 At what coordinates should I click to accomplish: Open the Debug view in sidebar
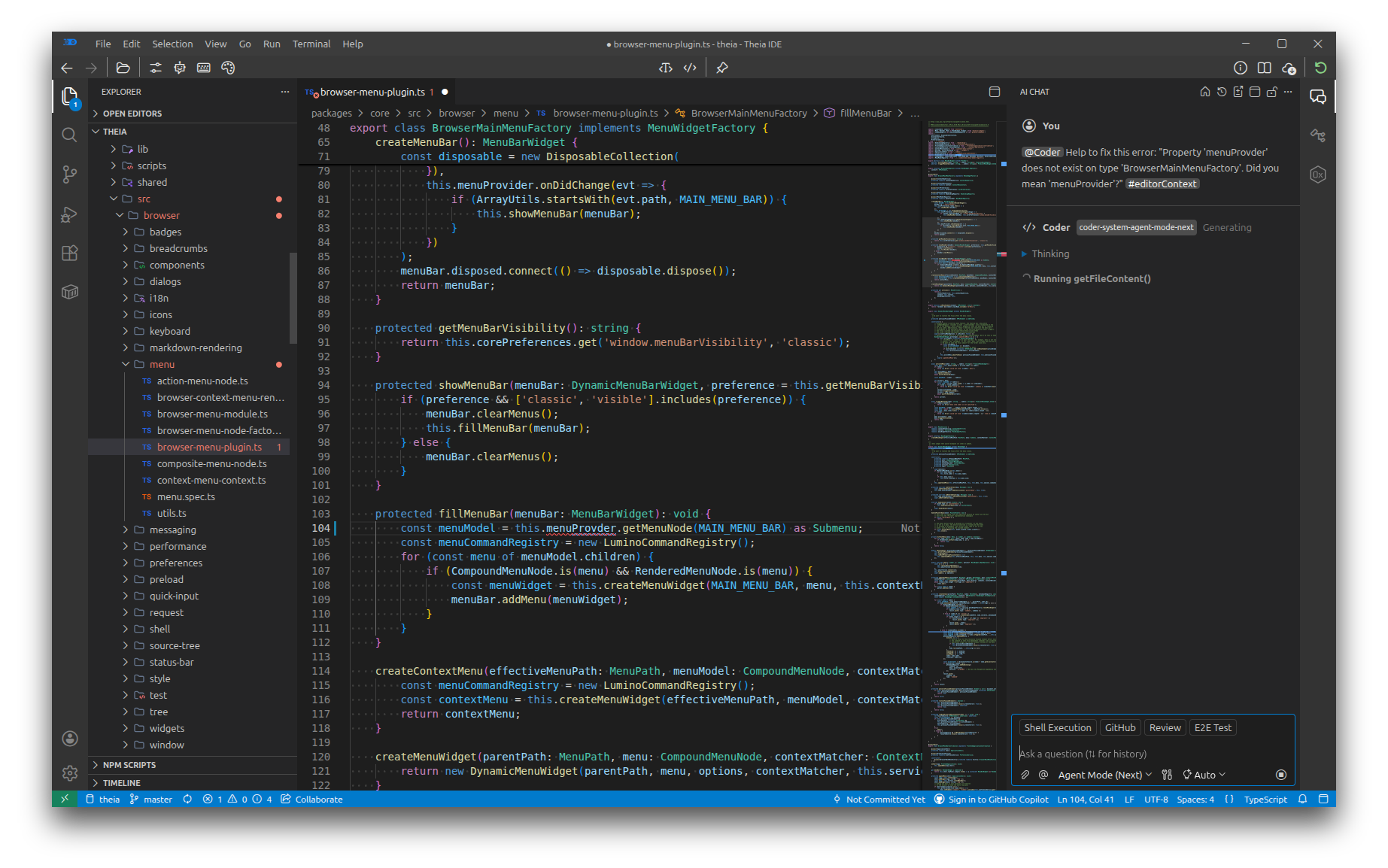pos(69,214)
